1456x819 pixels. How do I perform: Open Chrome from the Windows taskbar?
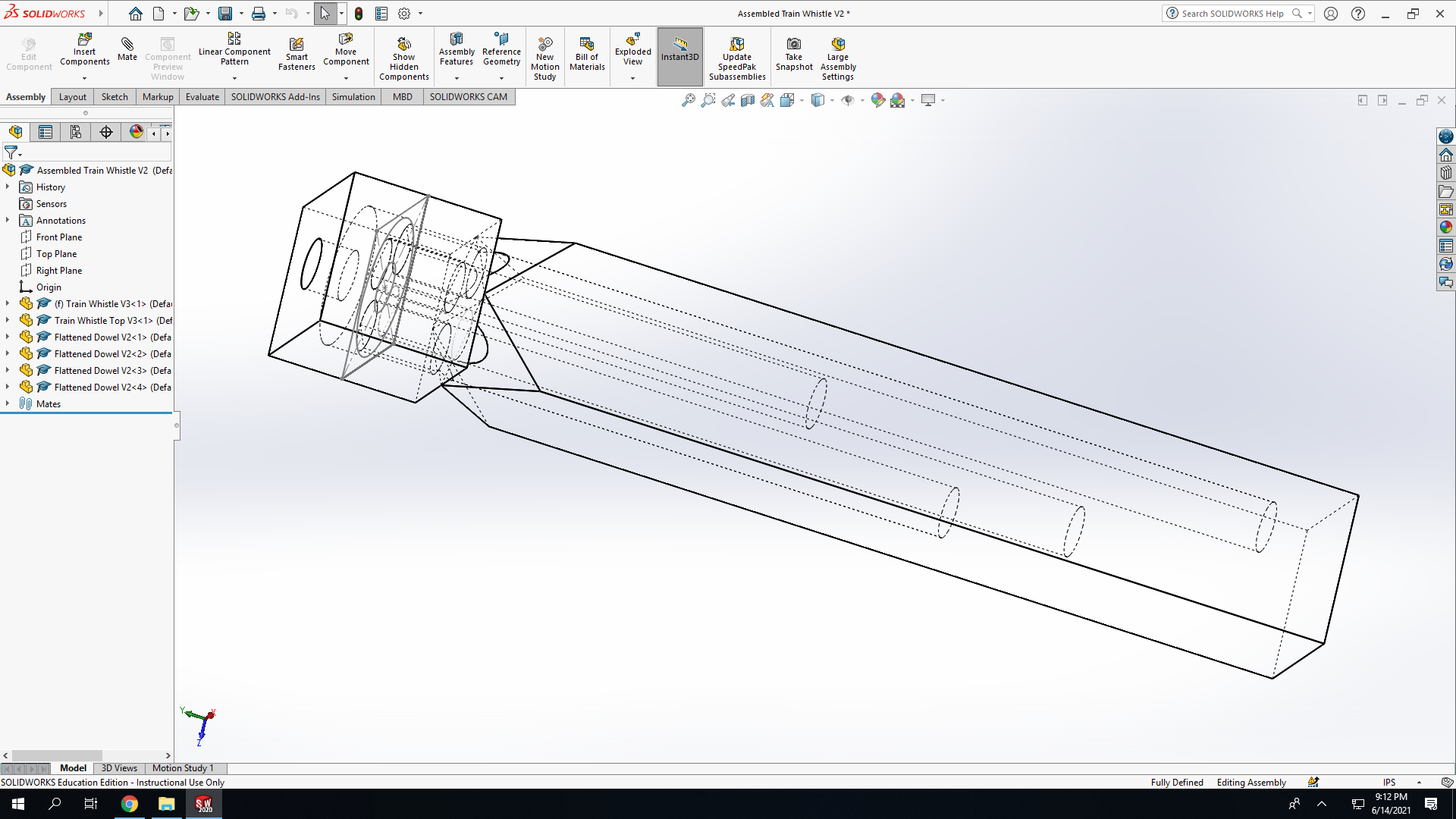coord(130,804)
